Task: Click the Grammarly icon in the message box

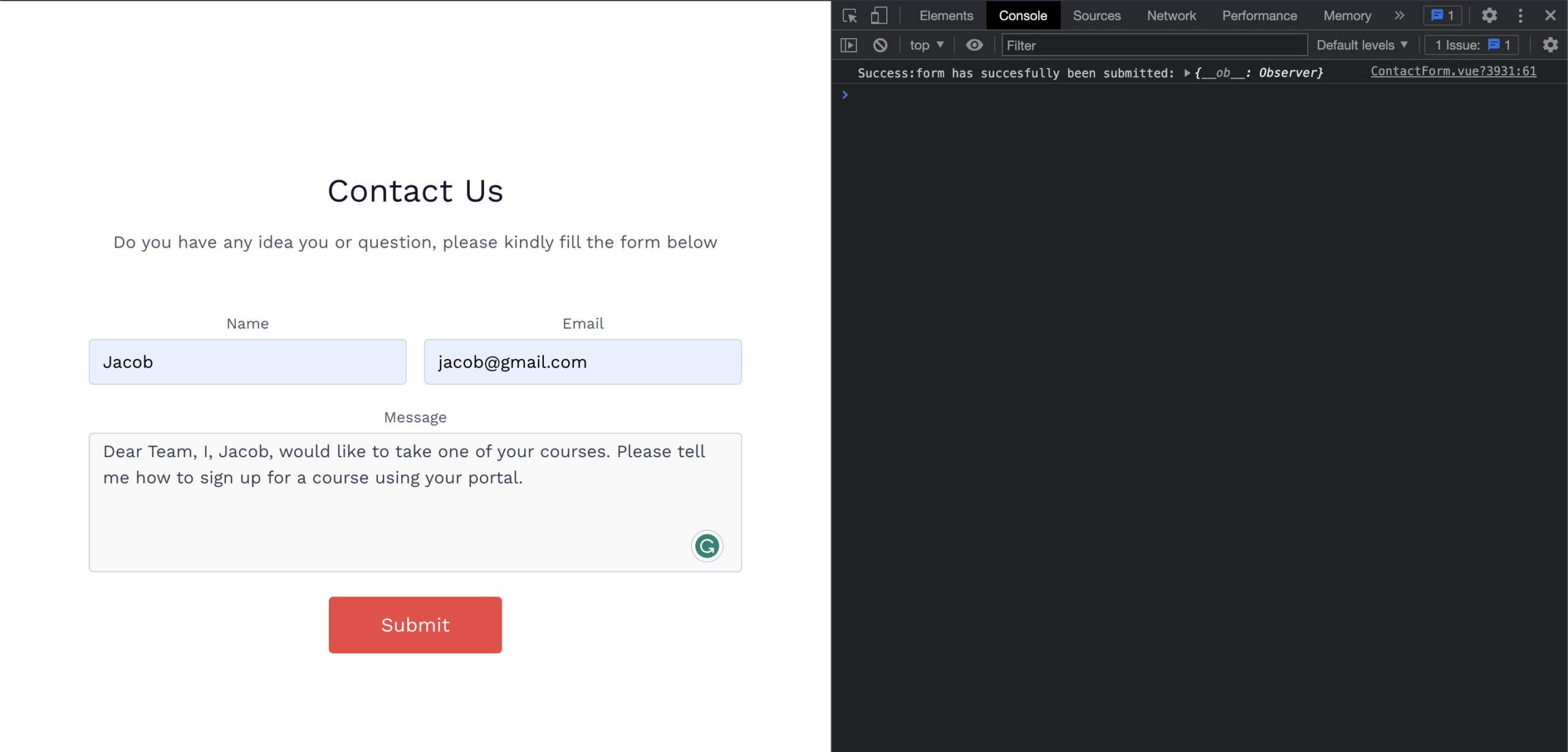Action: [x=707, y=545]
